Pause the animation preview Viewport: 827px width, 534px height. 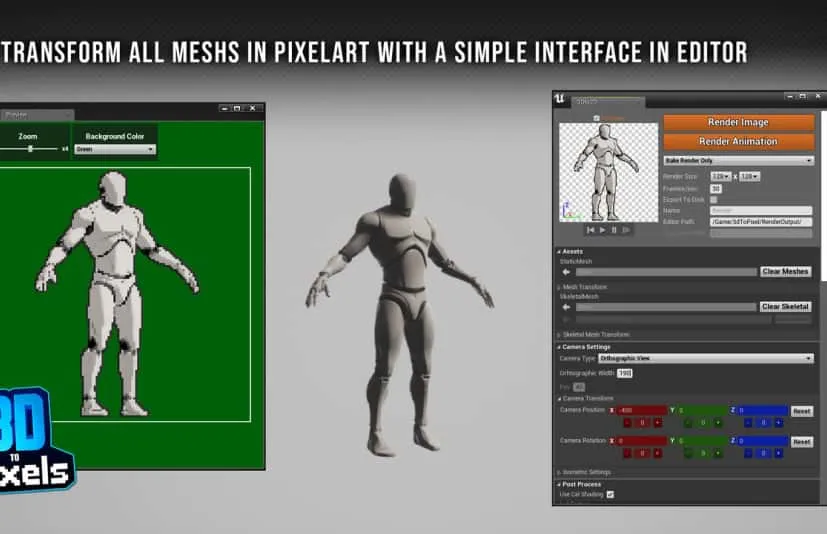click(x=614, y=230)
